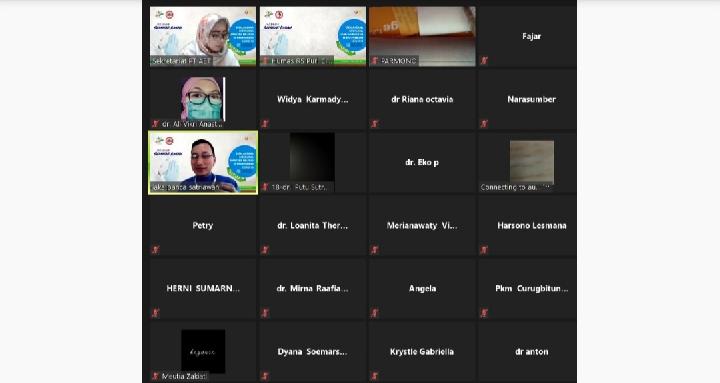
Task: Click the name 'dr. Mirna Raafia...'
Action: (x=313, y=288)
